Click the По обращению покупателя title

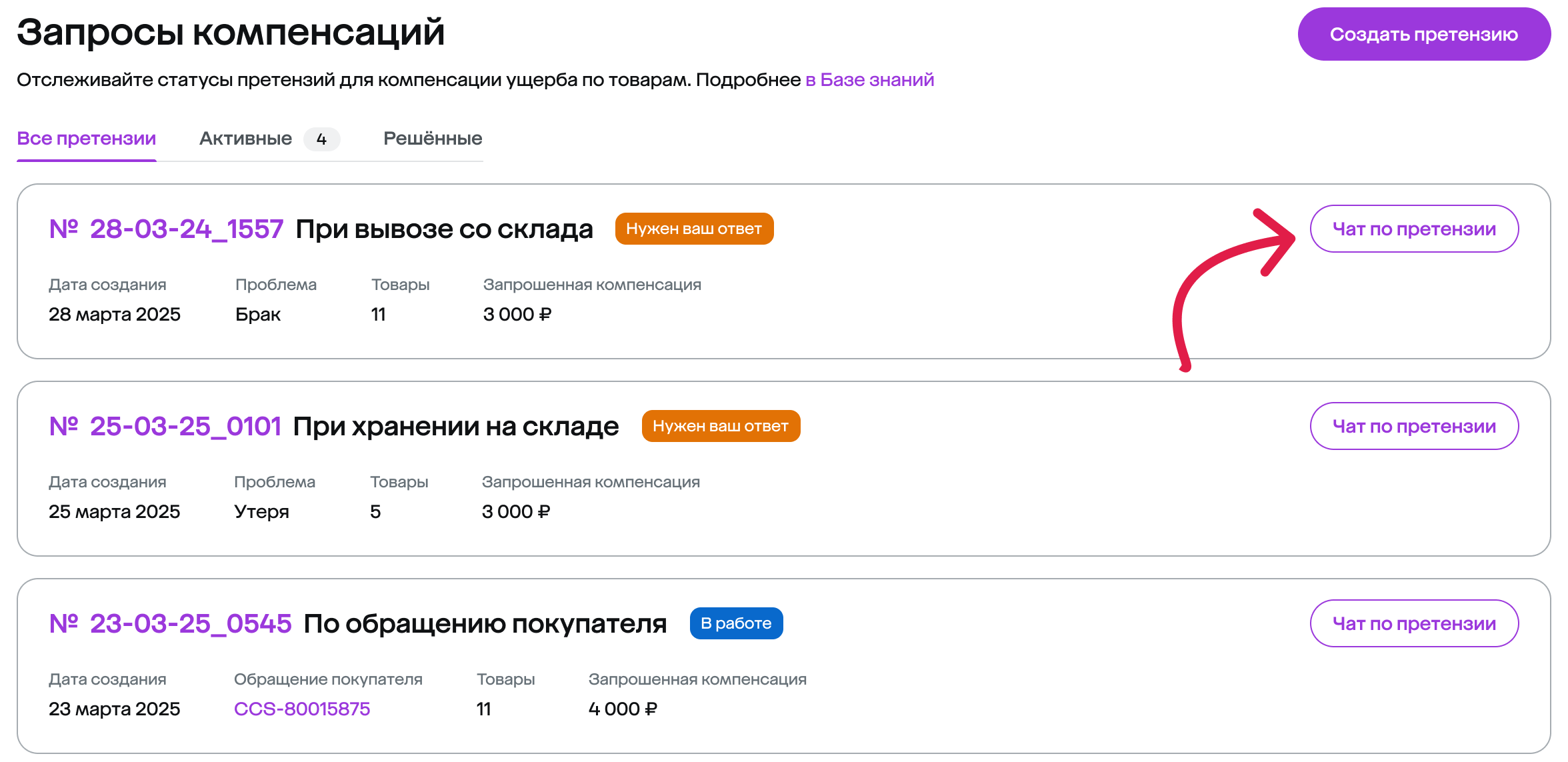[485, 624]
